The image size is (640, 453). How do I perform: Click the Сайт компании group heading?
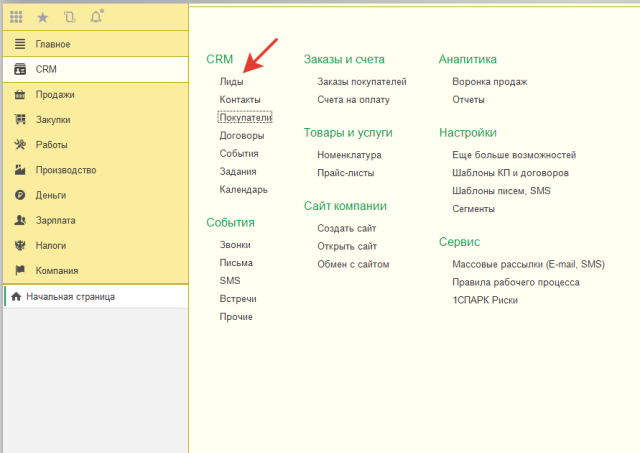click(x=345, y=206)
